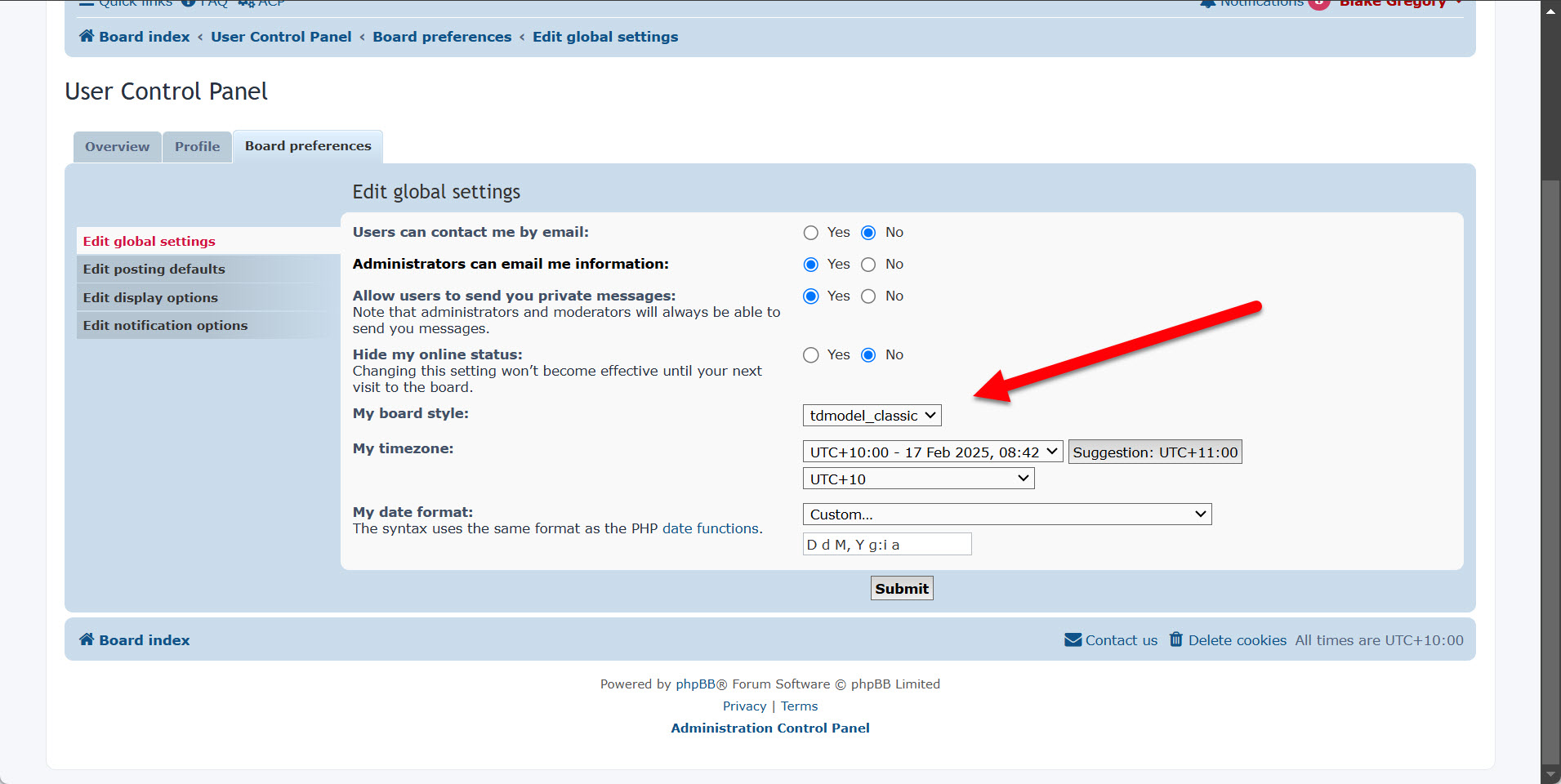The height and width of the screenshot is (784, 1561).
Task: Expand the UTC+10 region dropdown
Action: point(919,479)
